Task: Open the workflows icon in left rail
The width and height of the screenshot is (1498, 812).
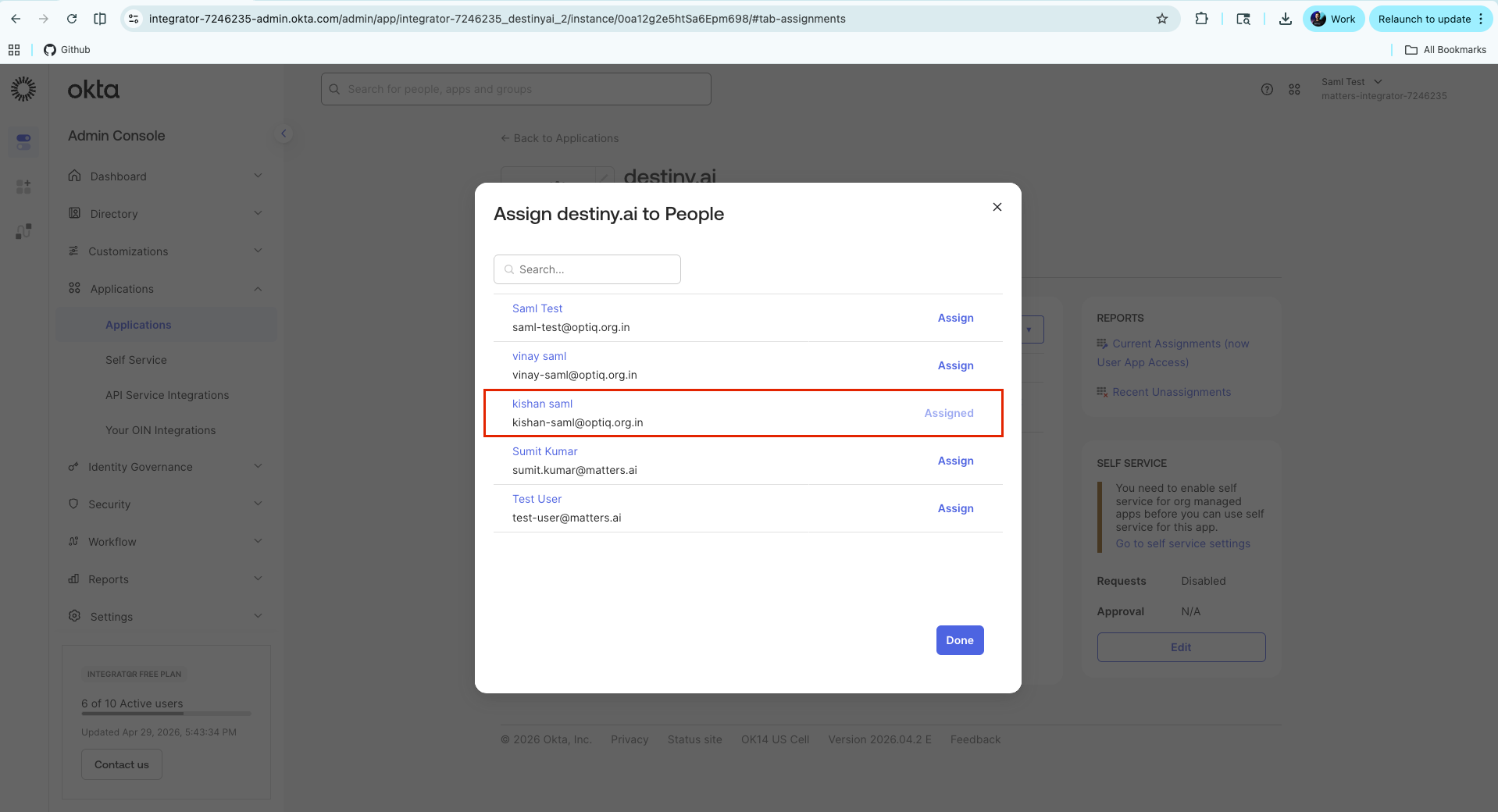Action: point(23,231)
